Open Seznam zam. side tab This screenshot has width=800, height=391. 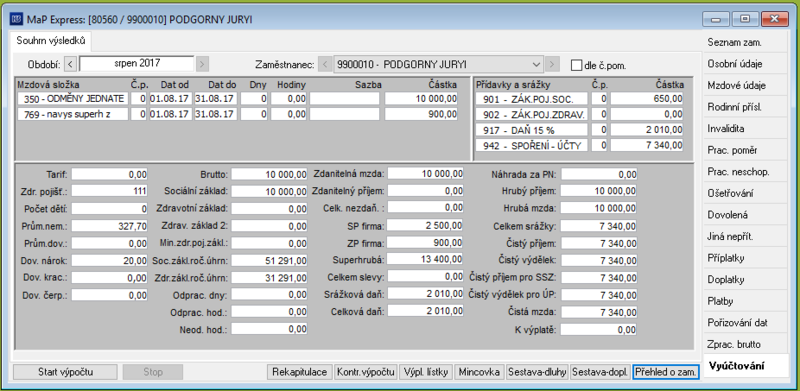(745, 42)
